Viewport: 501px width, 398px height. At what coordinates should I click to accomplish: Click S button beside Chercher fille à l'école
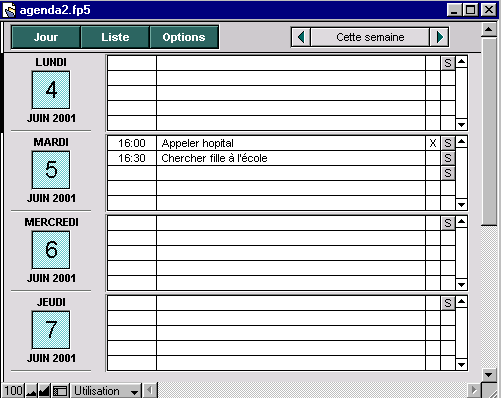pos(448,158)
